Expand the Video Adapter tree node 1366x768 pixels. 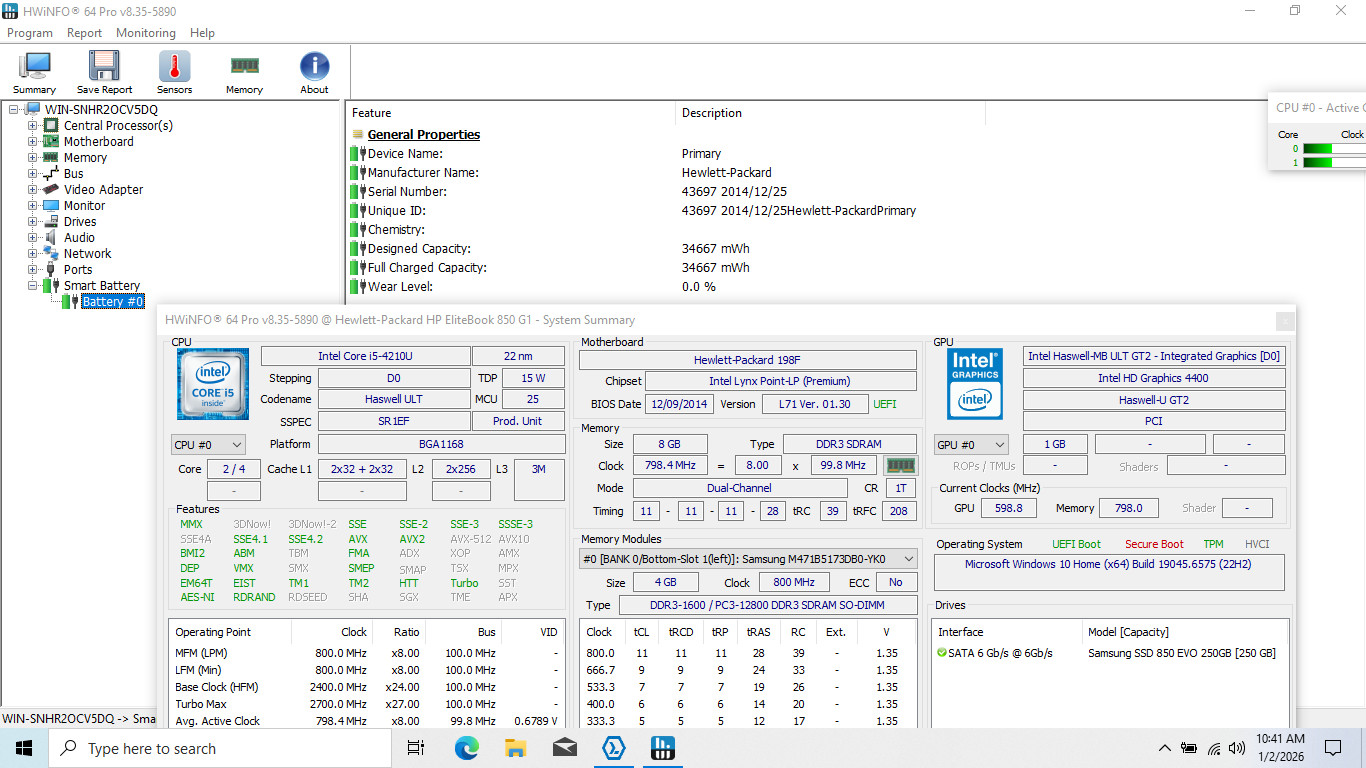point(33,190)
